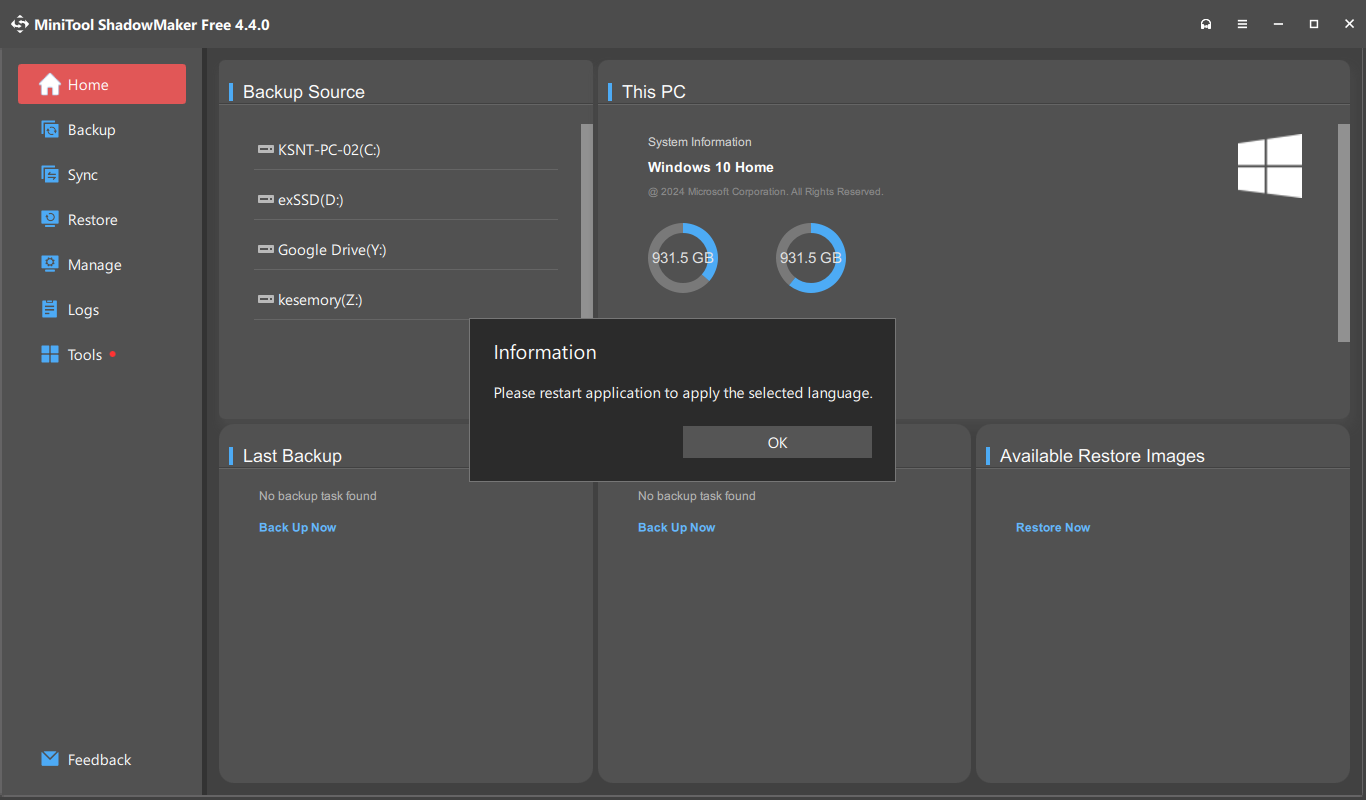The width and height of the screenshot is (1366, 800).
Task: Select the exSSD(D:) drive
Action: coord(310,200)
